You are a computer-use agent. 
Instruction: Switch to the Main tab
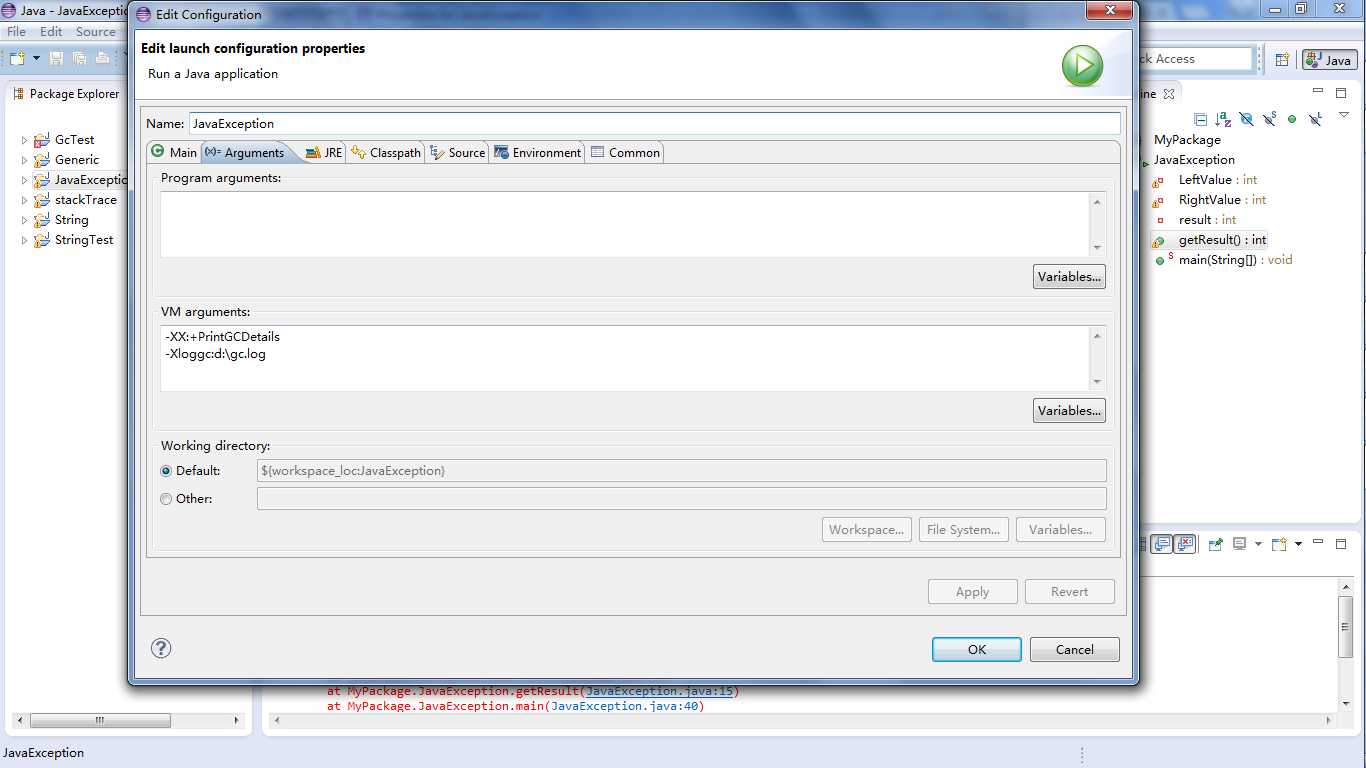click(x=174, y=152)
